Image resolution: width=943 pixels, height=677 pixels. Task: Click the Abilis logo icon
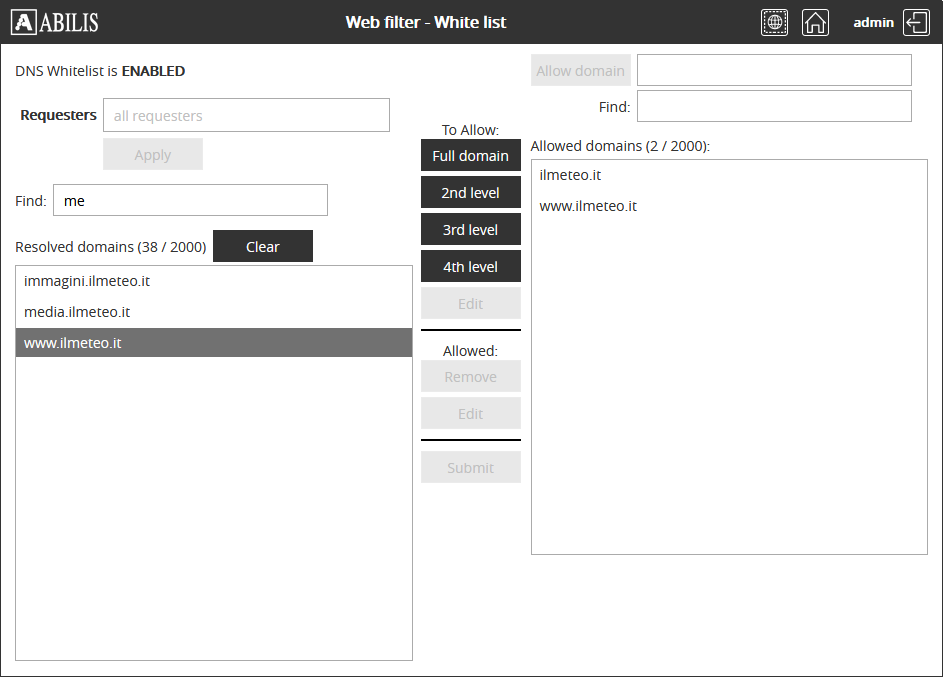(24, 22)
